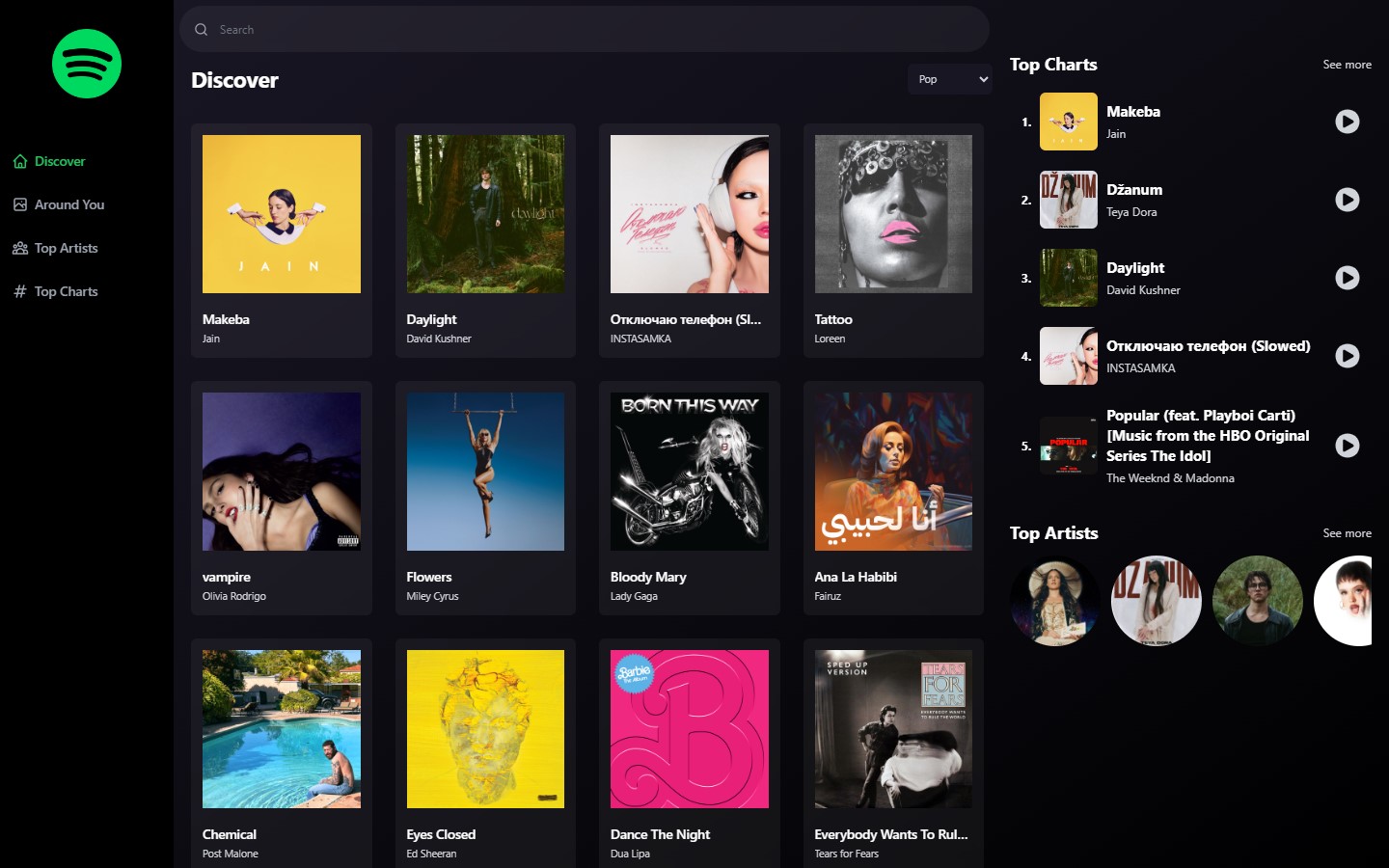1389x868 pixels.
Task: Click the Bloody Mary album cover
Action: pos(690,472)
